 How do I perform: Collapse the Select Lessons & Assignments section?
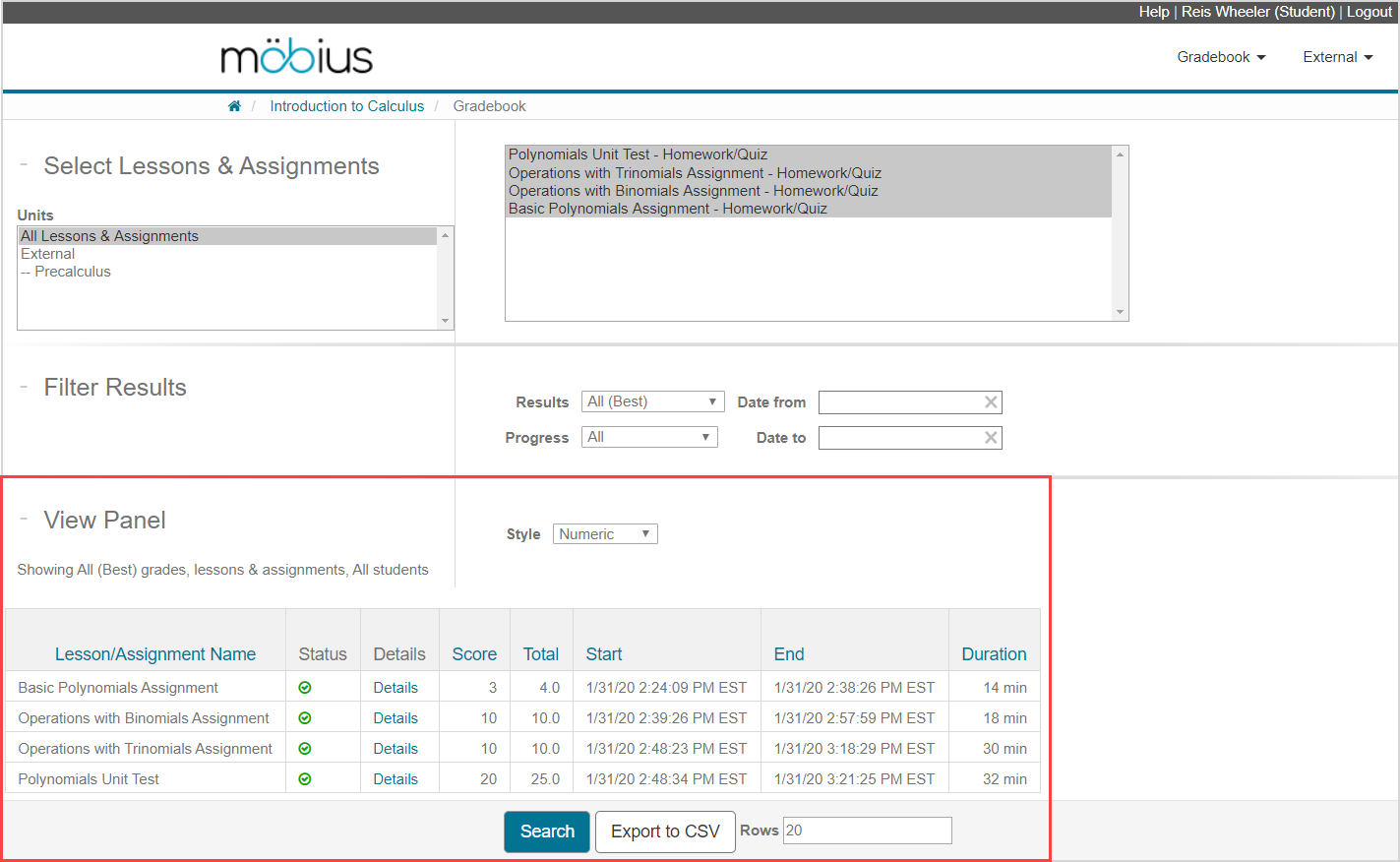tap(24, 165)
